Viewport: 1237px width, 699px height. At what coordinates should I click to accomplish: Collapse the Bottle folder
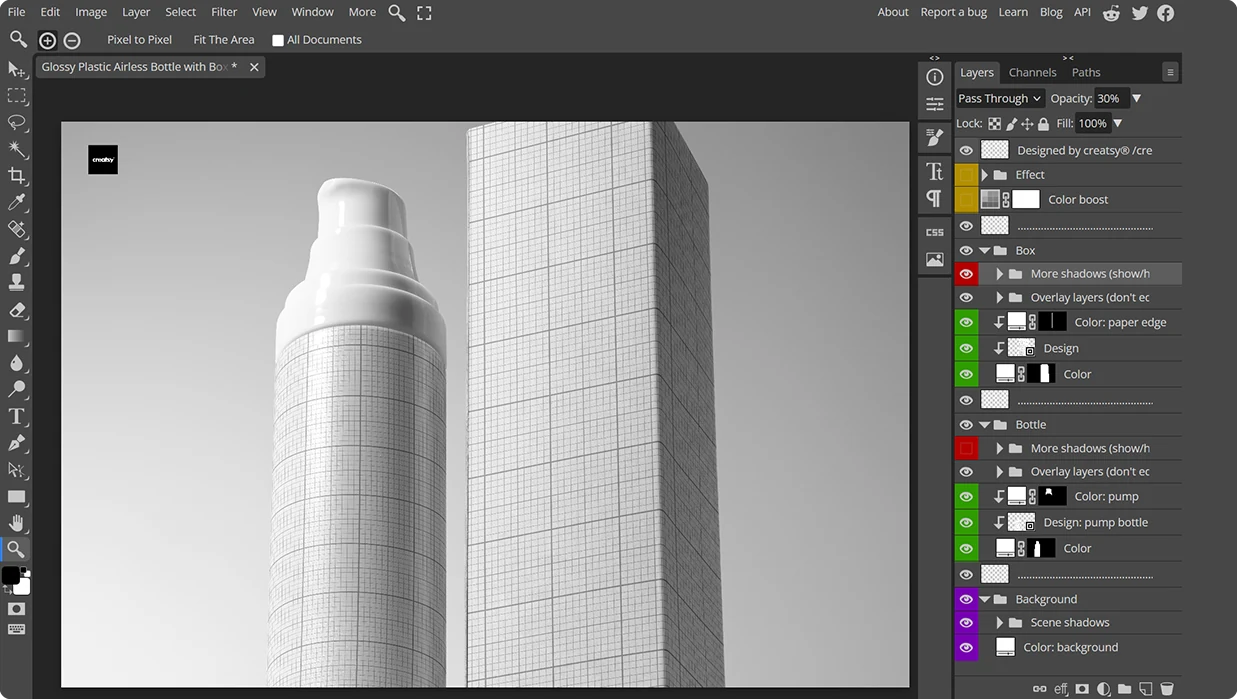[x=985, y=425]
